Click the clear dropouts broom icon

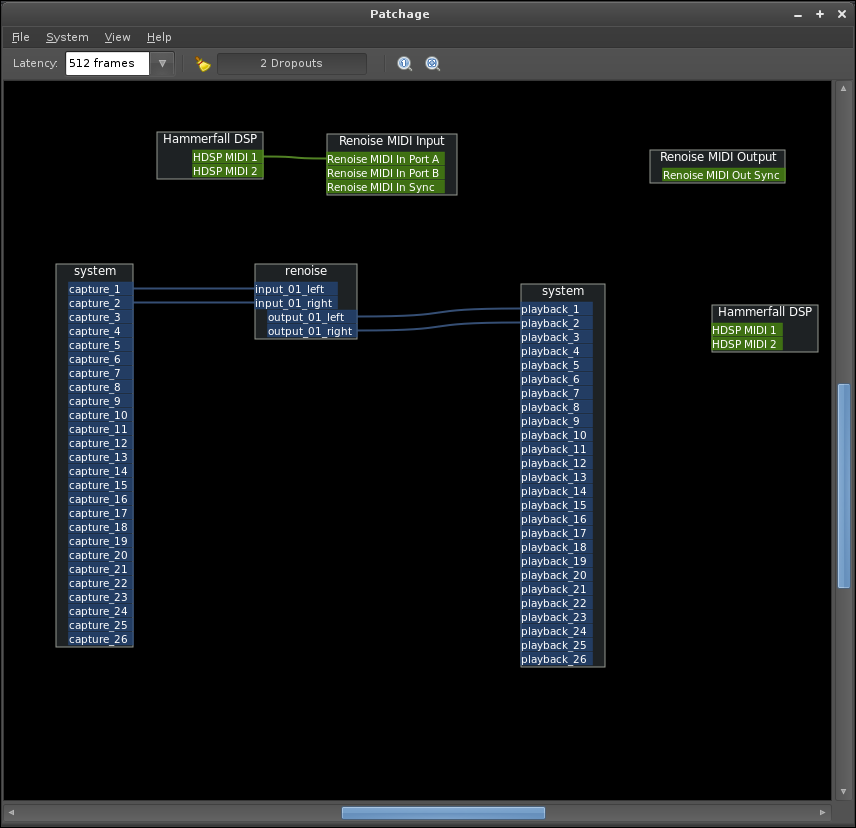tap(203, 64)
